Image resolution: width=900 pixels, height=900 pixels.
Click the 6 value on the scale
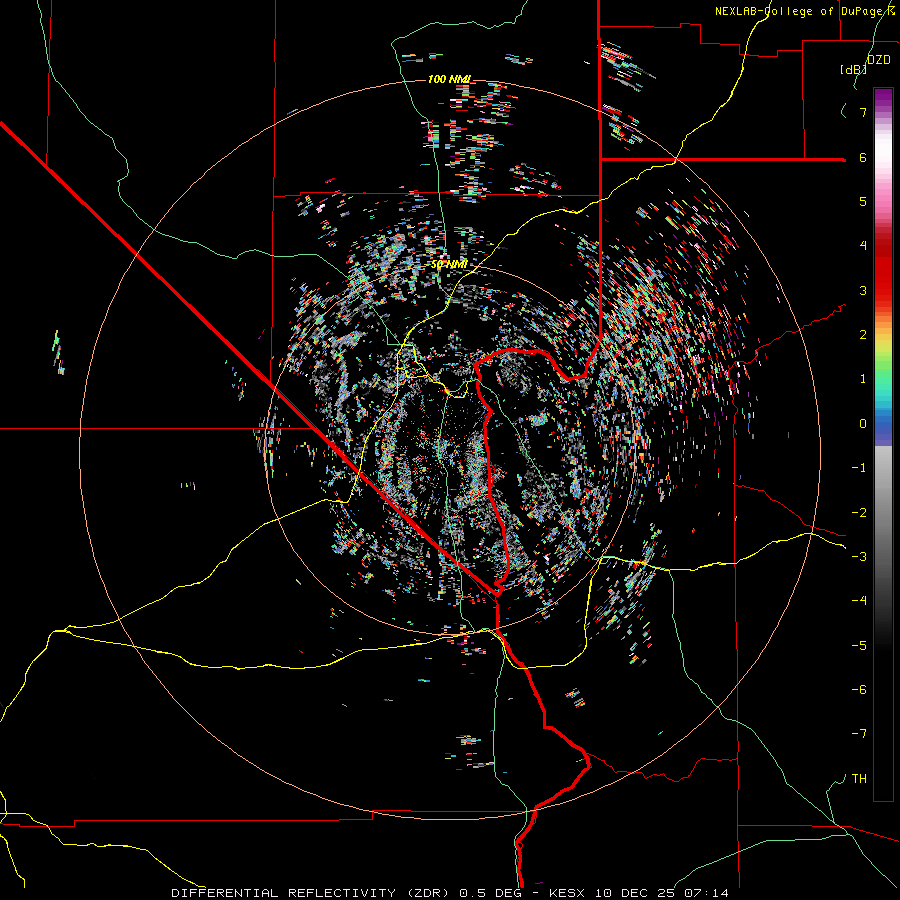click(863, 157)
